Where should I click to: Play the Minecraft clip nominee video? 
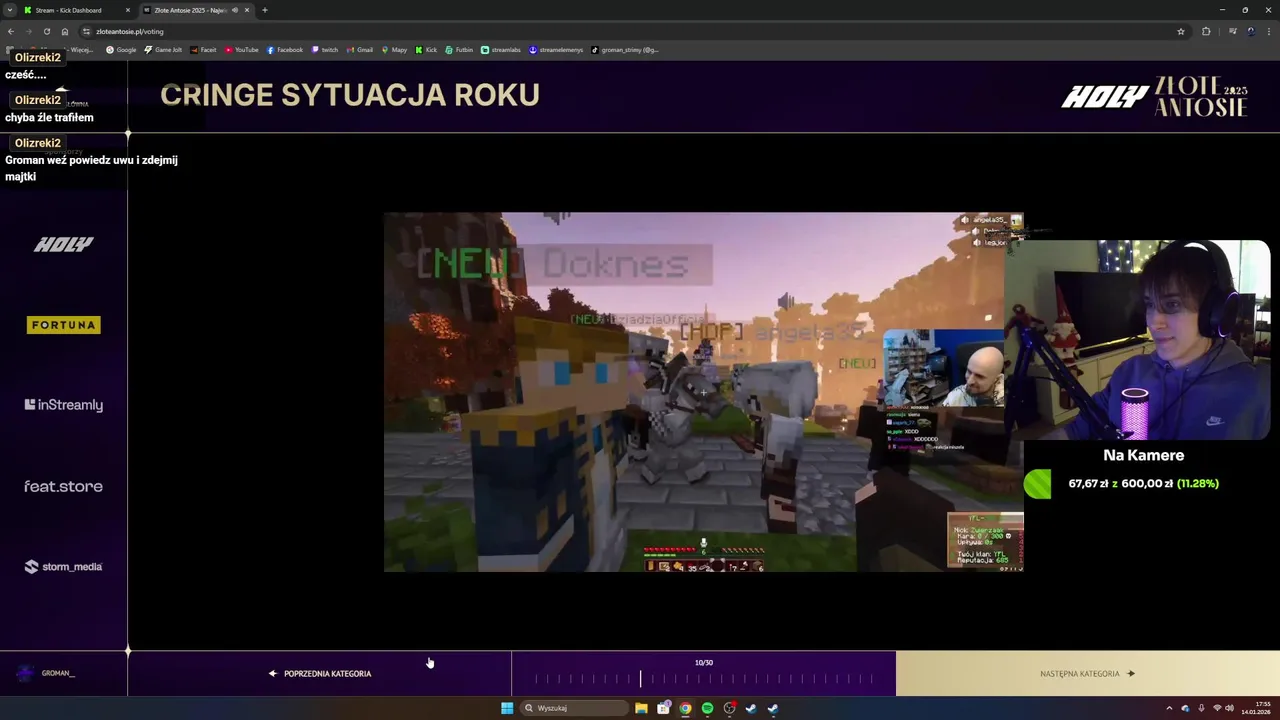click(703, 392)
